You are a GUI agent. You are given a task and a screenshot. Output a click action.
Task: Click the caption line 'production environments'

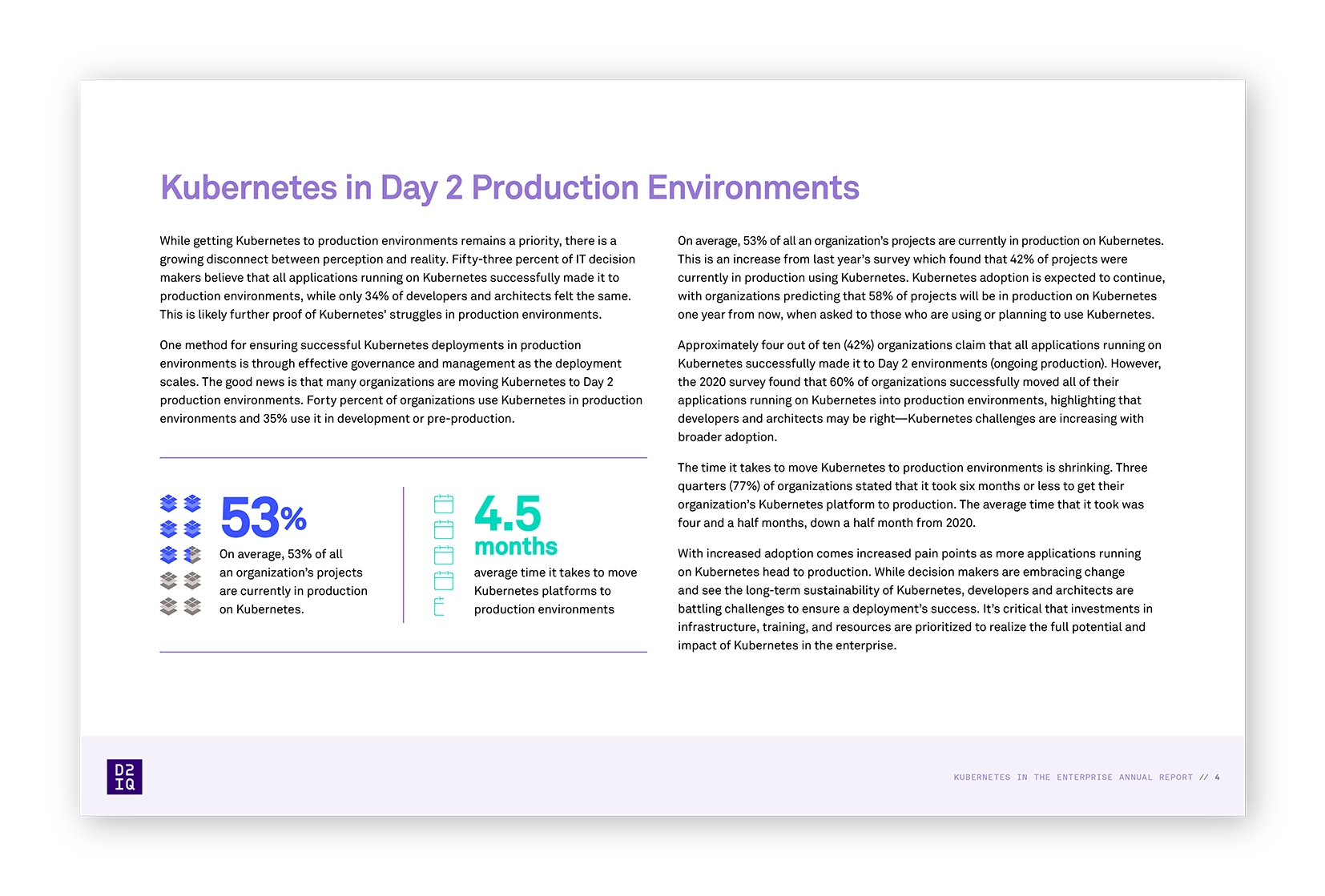click(x=544, y=609)
